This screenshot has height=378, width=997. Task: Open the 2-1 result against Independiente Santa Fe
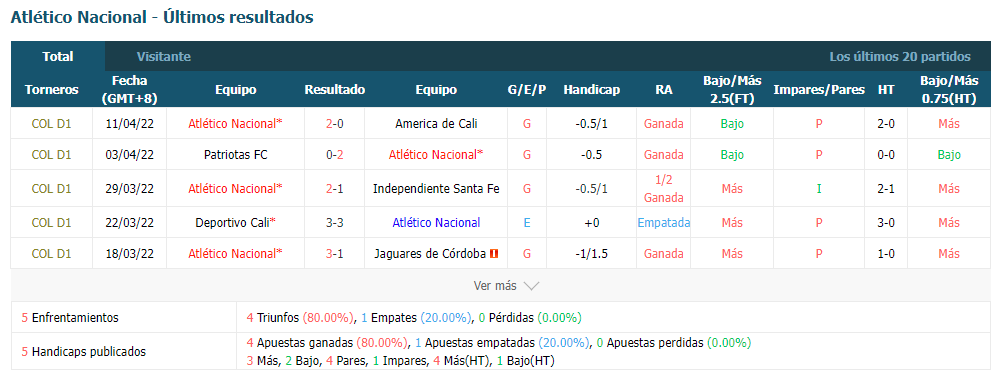(x=334, y=188)
